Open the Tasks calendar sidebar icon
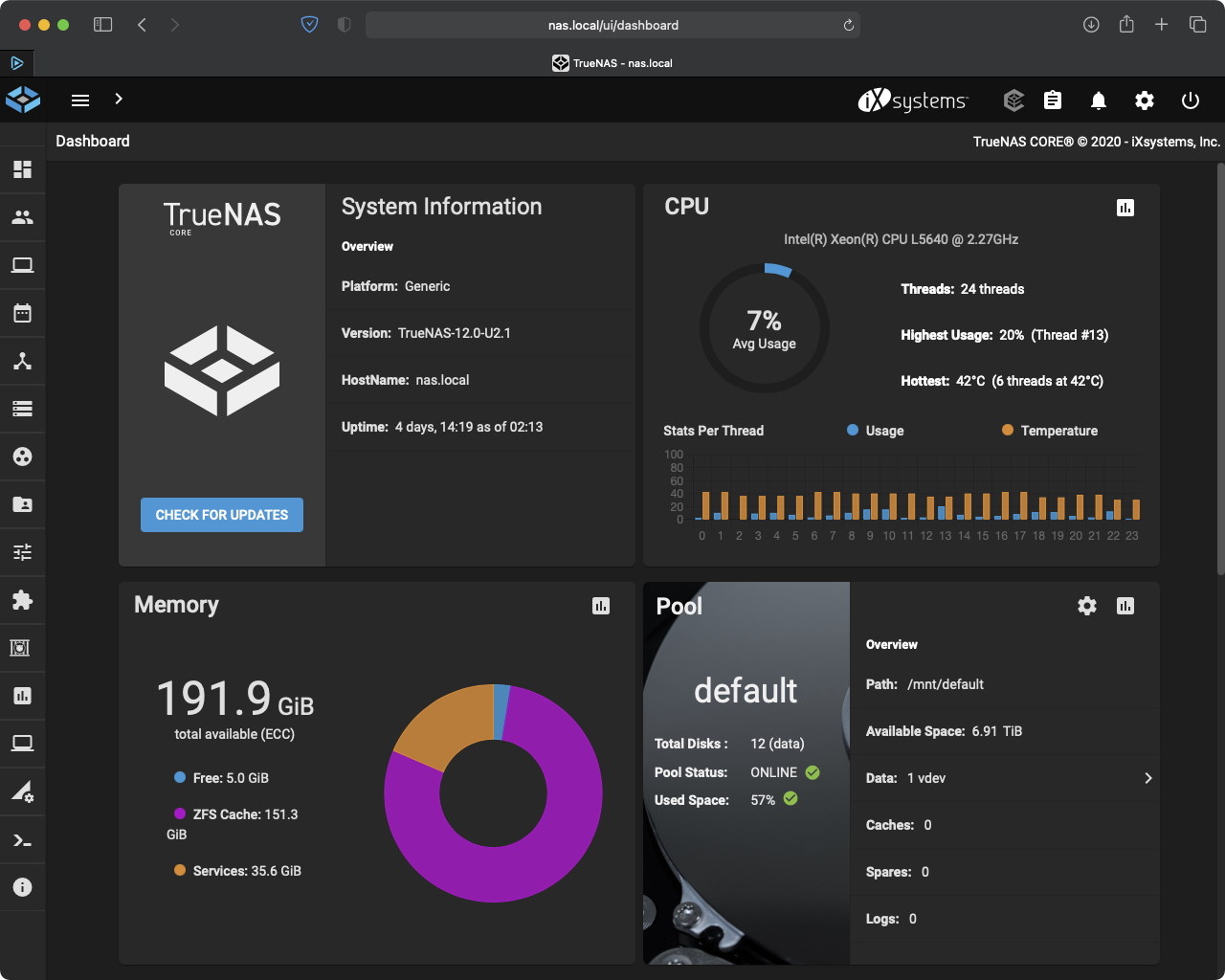1225x980 pixels. click(x=22, y=313)
